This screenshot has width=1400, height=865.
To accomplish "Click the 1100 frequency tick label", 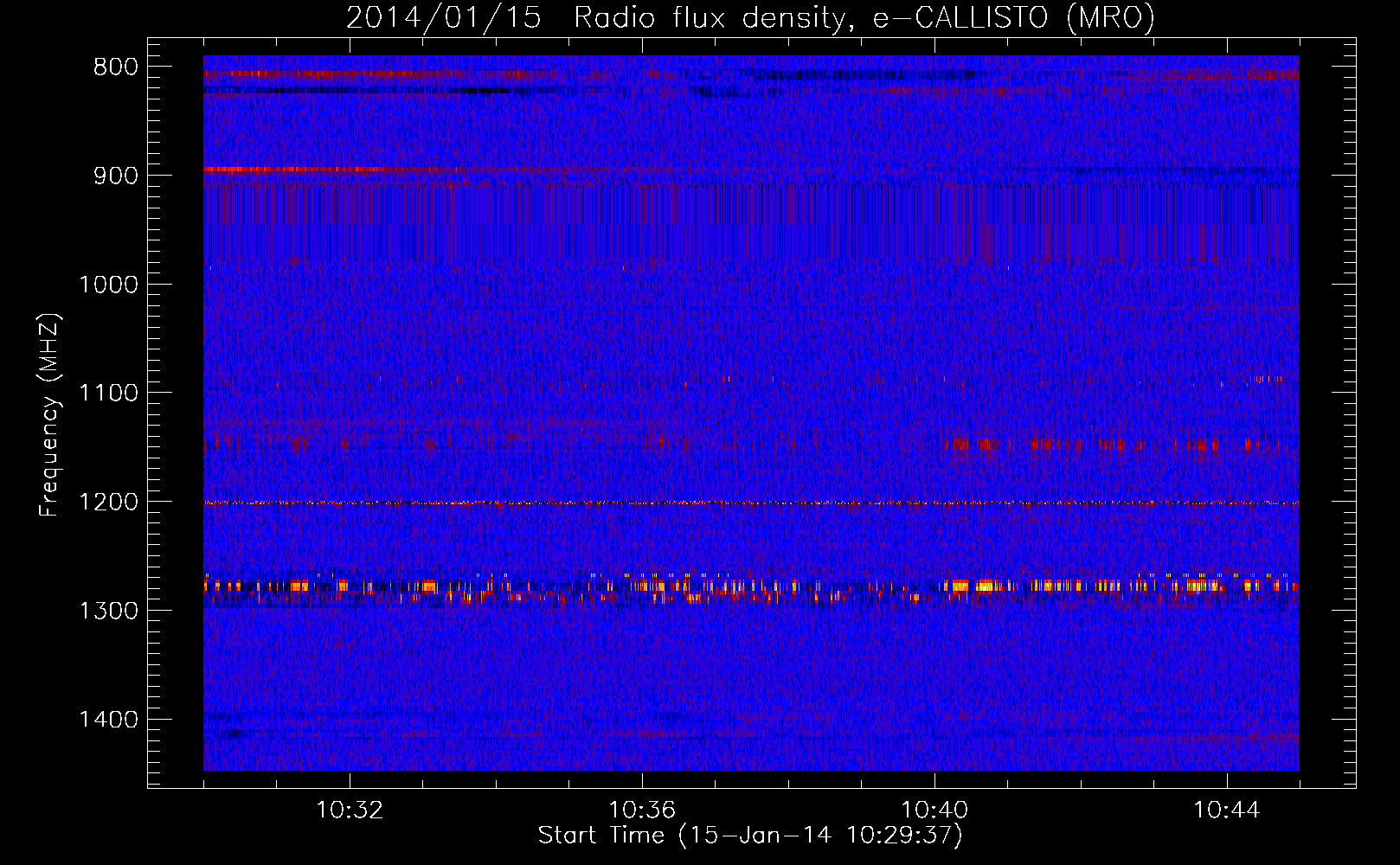I will point(108,394).
